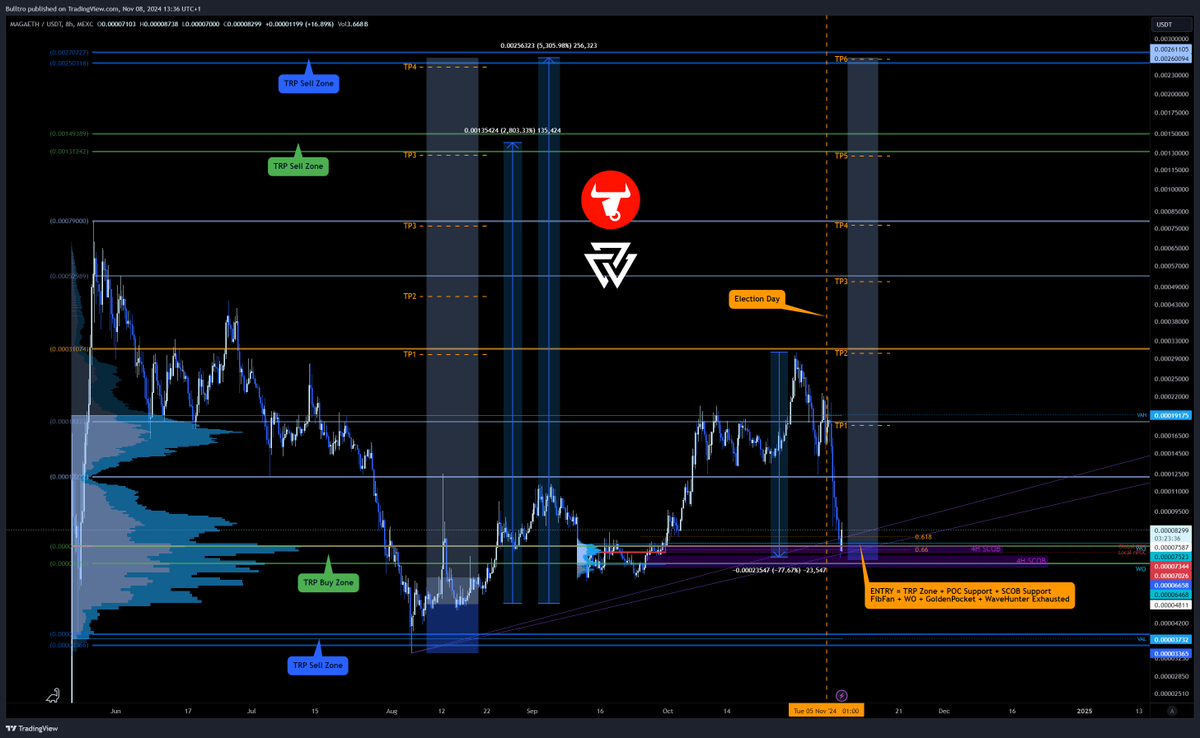The height and width of the screenshot is (738, 1200).
Task: Click the green level label (0.00131242)
Action: pos(69,151)
